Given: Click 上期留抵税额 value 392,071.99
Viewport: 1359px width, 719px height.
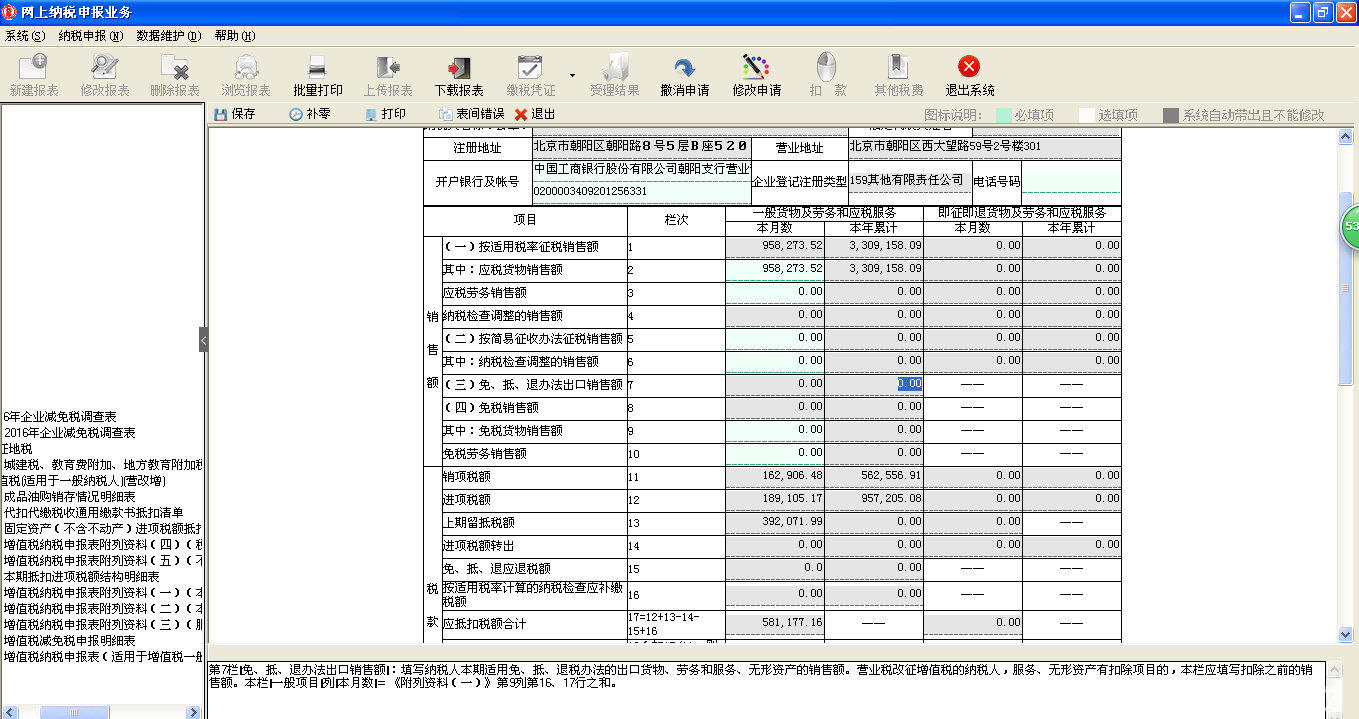Looking at the screenshot, I should coord(775,522).
